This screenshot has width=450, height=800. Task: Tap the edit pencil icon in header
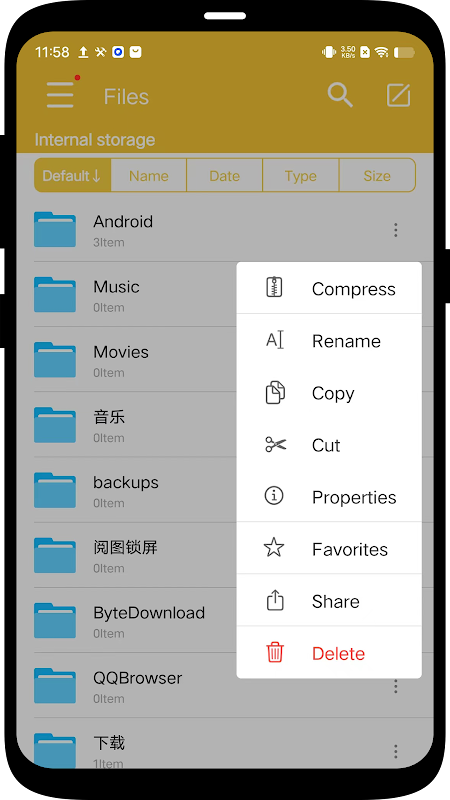click(x=398, y=95)
